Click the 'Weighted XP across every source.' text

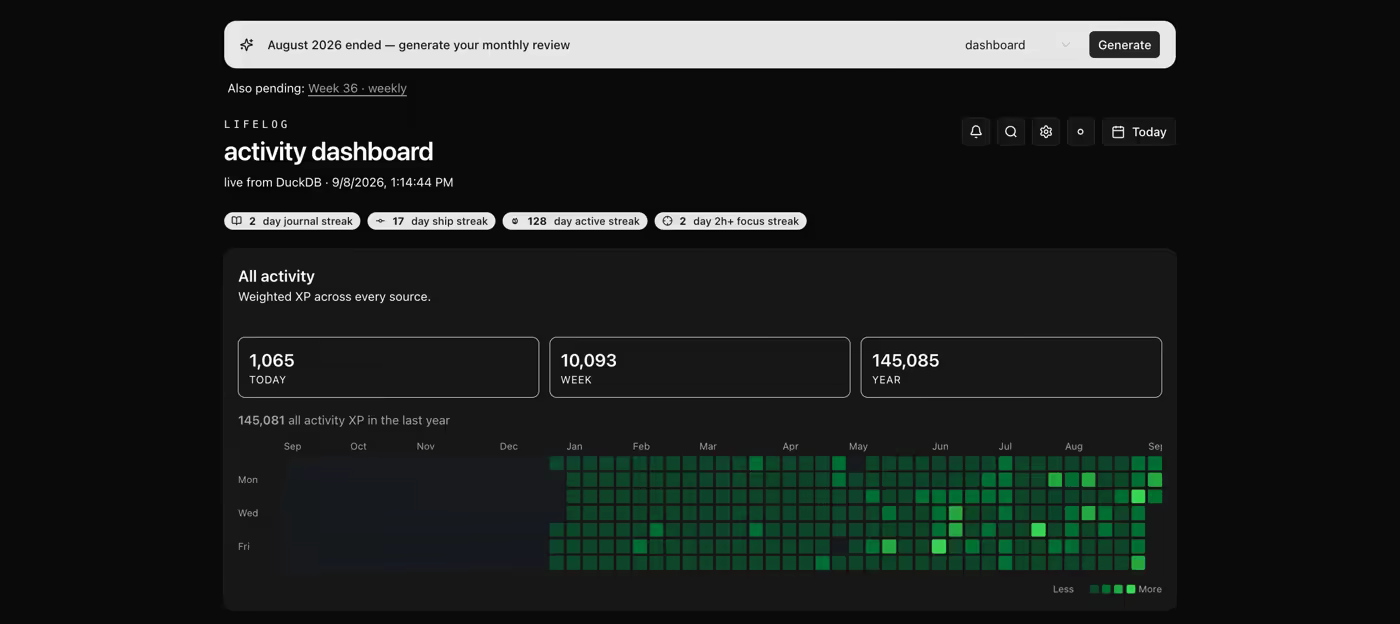coord(334,297)
